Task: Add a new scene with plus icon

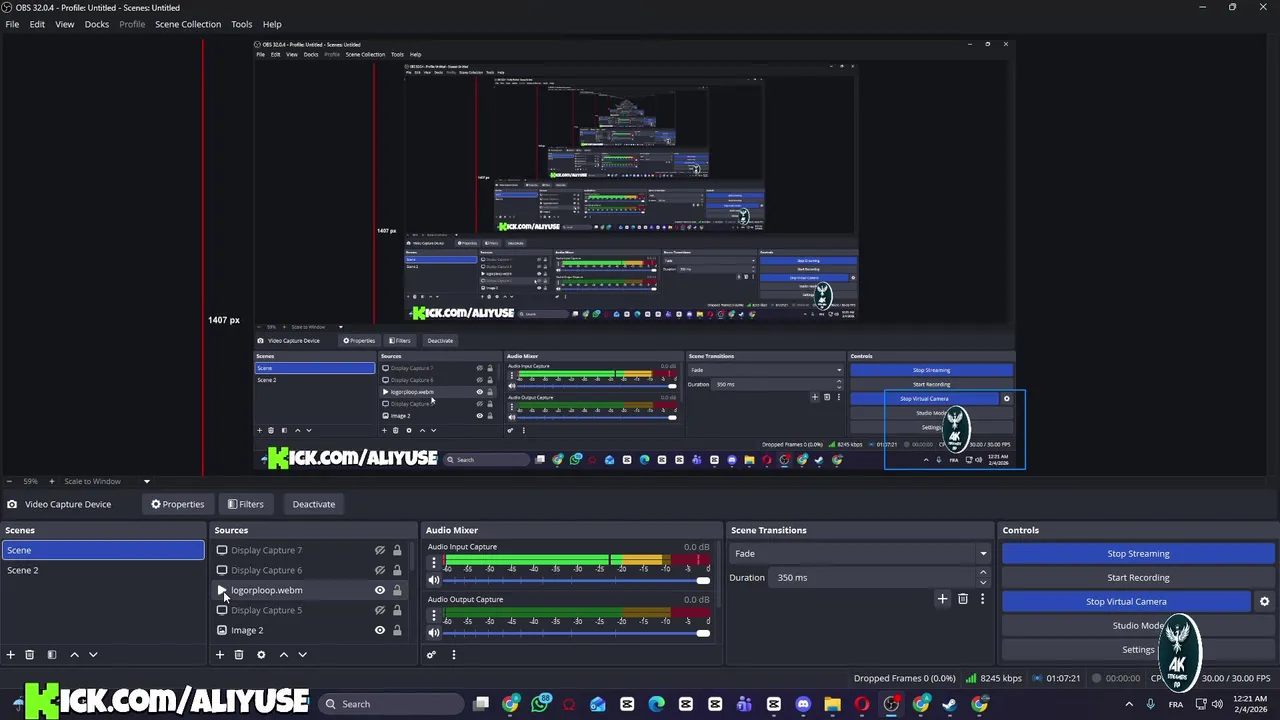Action: [x=10, y=655]
